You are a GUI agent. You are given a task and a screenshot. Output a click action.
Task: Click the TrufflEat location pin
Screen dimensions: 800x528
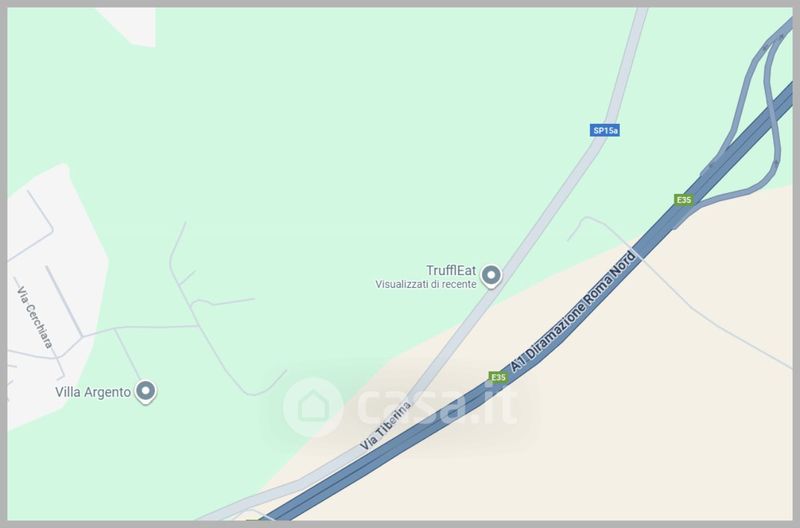pyautogui.click(x=491, y=276)
